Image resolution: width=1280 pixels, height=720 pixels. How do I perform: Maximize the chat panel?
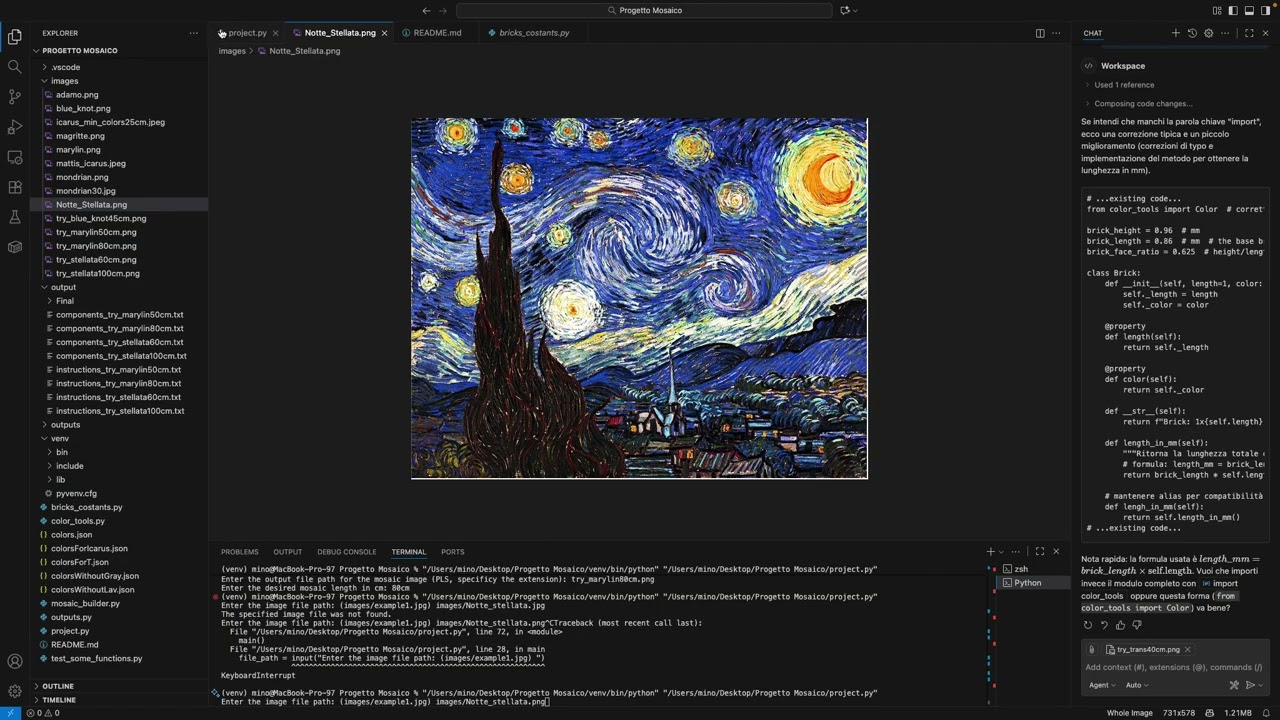[x=1249, y=33]
